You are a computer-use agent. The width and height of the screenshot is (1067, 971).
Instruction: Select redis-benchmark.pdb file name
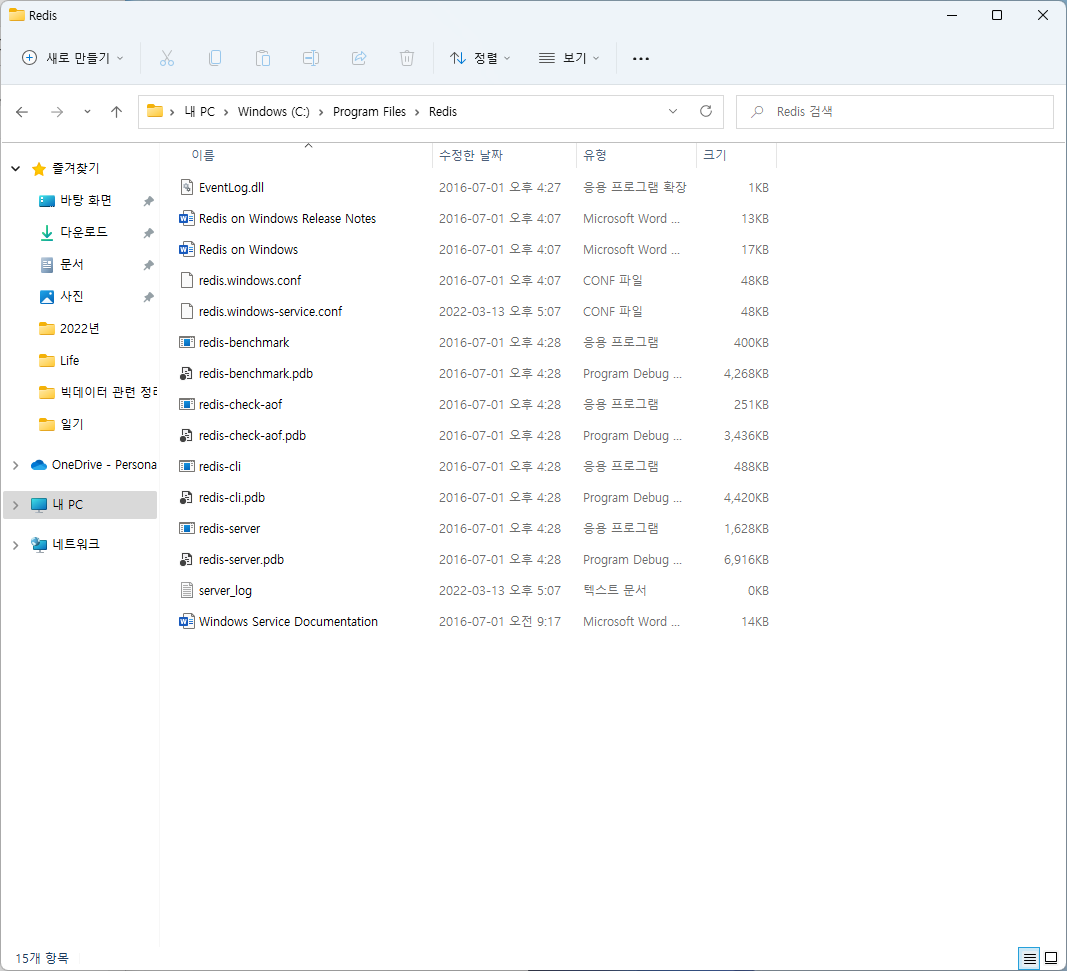click(x=256, y=374)
